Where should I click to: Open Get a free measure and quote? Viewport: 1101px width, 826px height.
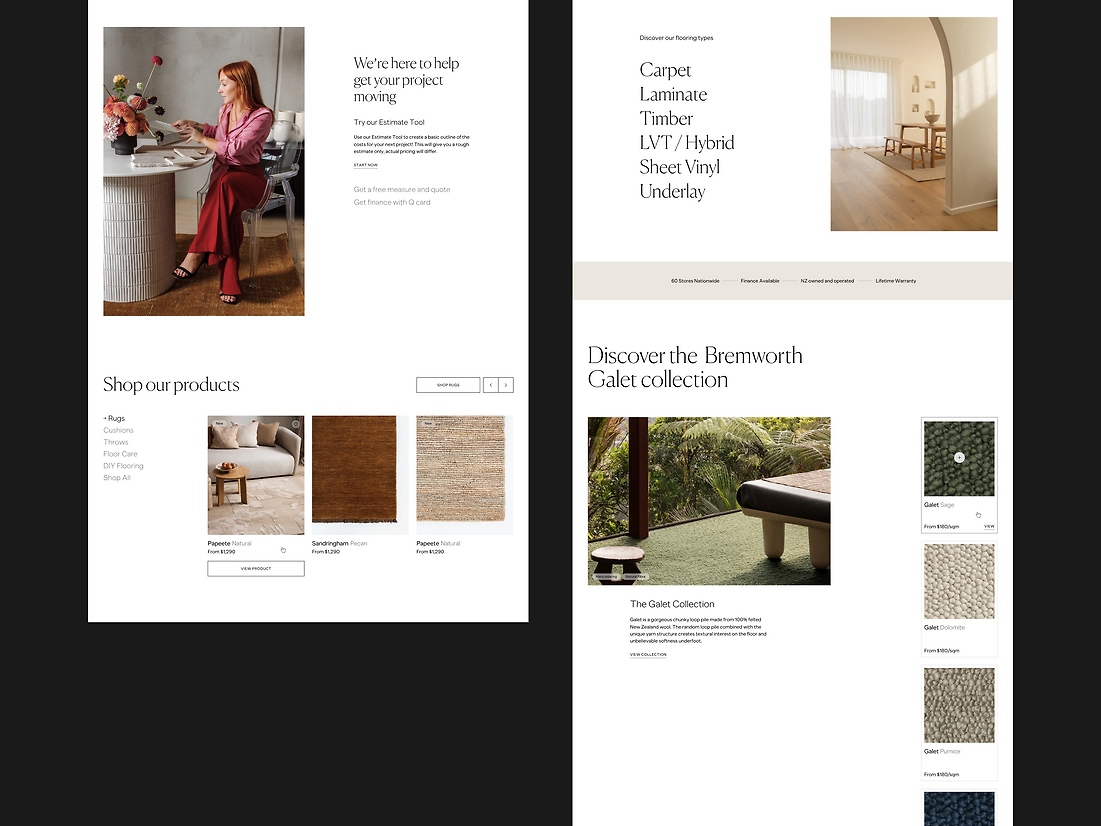(x=402, y=189)
